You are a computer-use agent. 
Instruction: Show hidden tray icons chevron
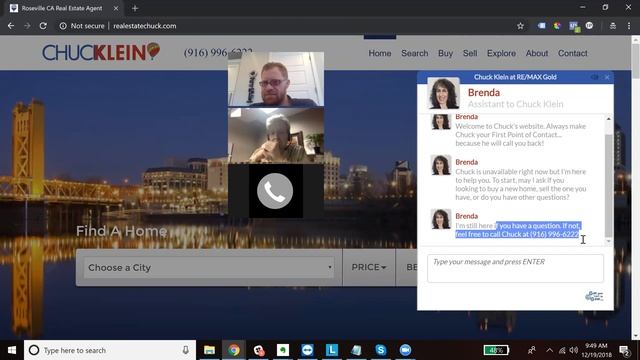pyautogui.click(x=549, y=350)
